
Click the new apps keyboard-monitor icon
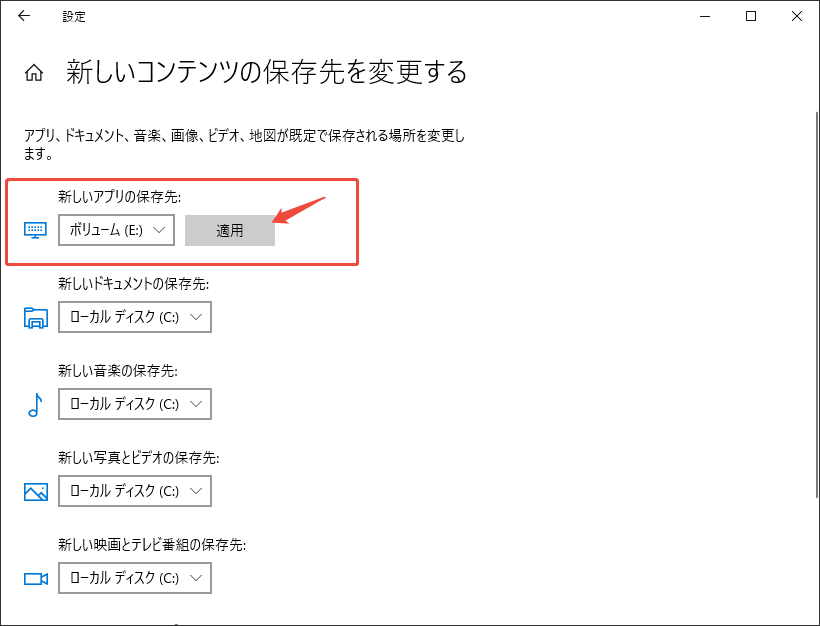[36, 230]
